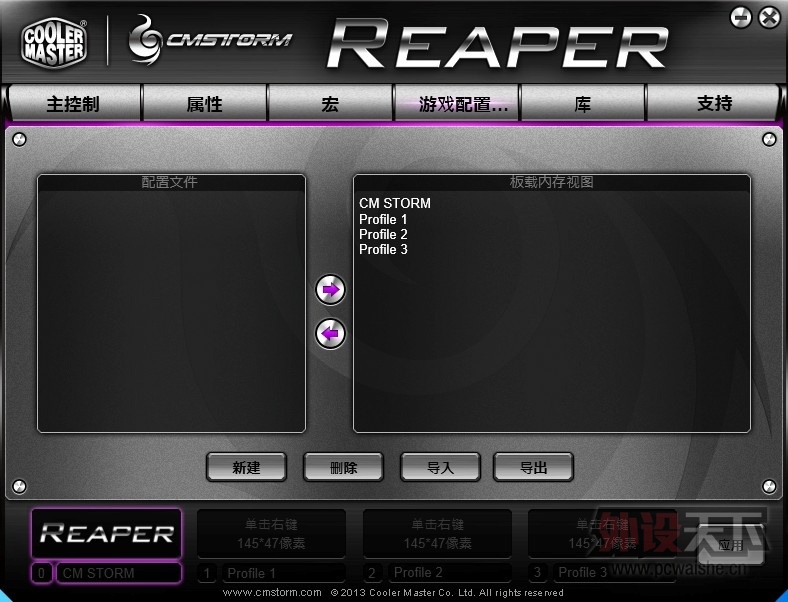Open the 主控制 tab
This screenshot has height=602, width=788.
pos(73,104)
